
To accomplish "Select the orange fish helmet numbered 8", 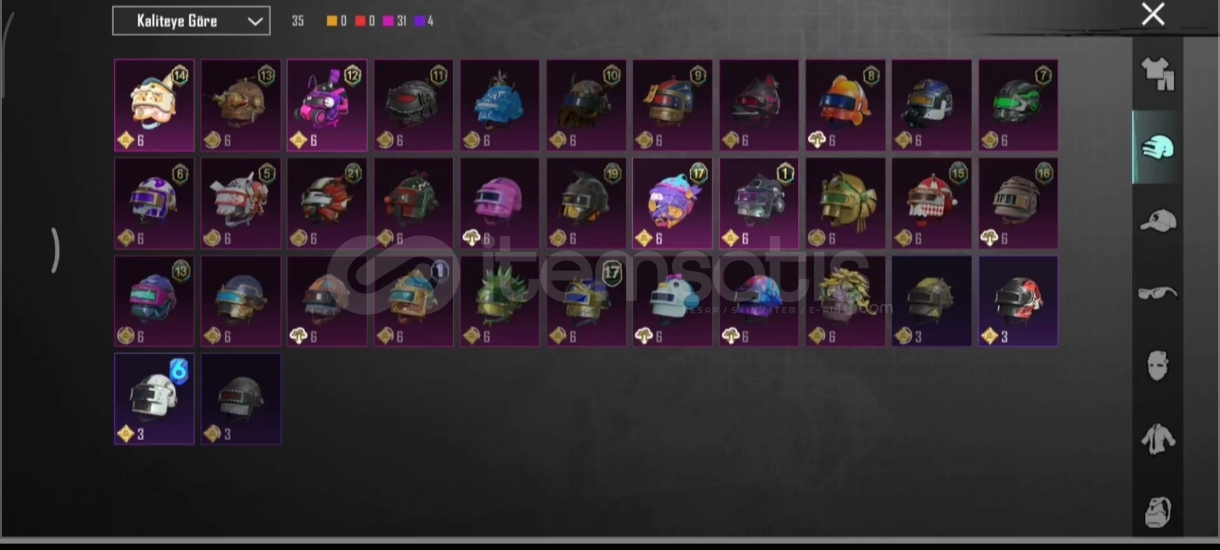I will (845, 105).
